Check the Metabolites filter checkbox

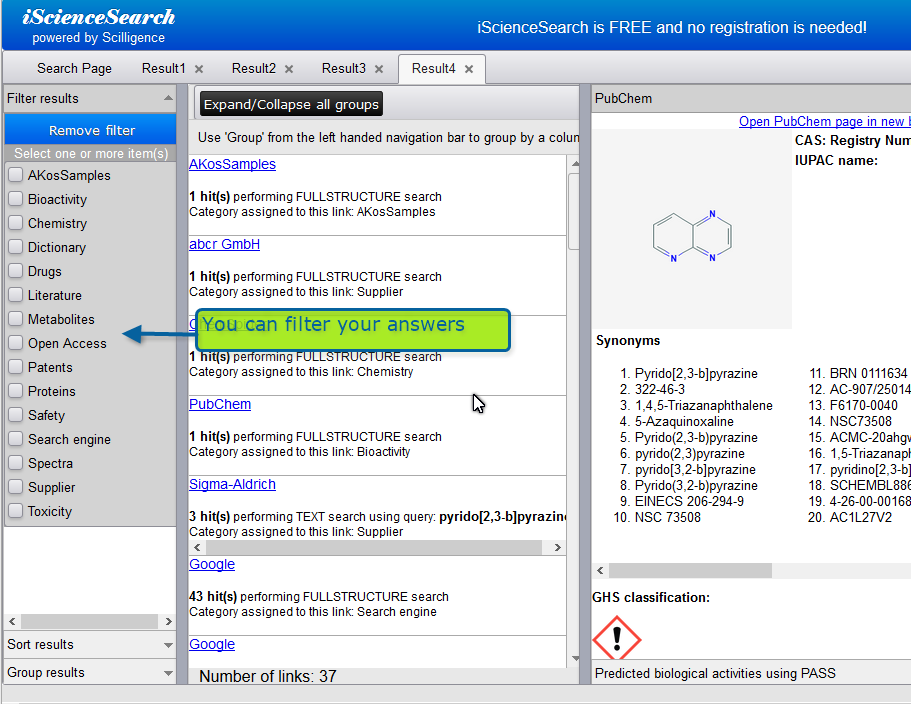pyautogui.click(x=16, y=319)
